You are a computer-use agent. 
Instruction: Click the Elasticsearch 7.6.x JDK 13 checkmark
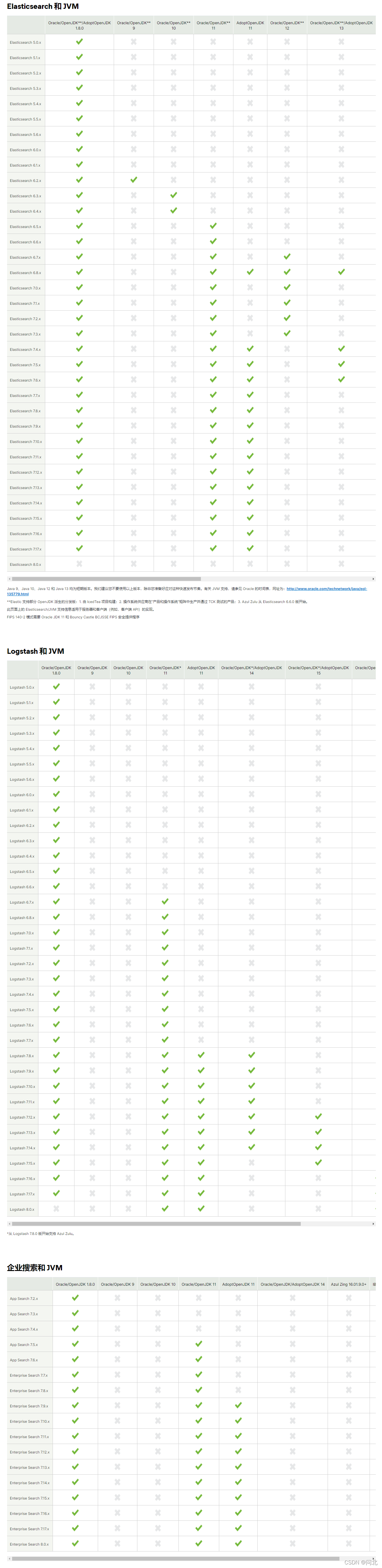[x=341, y=379]
